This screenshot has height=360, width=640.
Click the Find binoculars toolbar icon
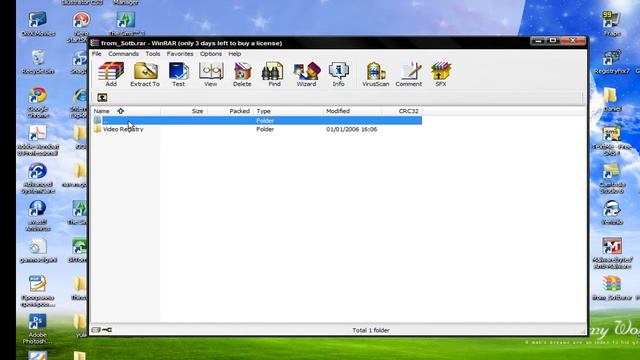point(274,74)
